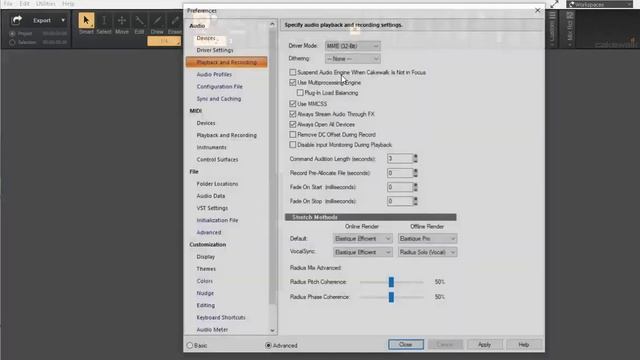
Task: Click the Fade On Start milliseconds field
Action: pos(400,187)
